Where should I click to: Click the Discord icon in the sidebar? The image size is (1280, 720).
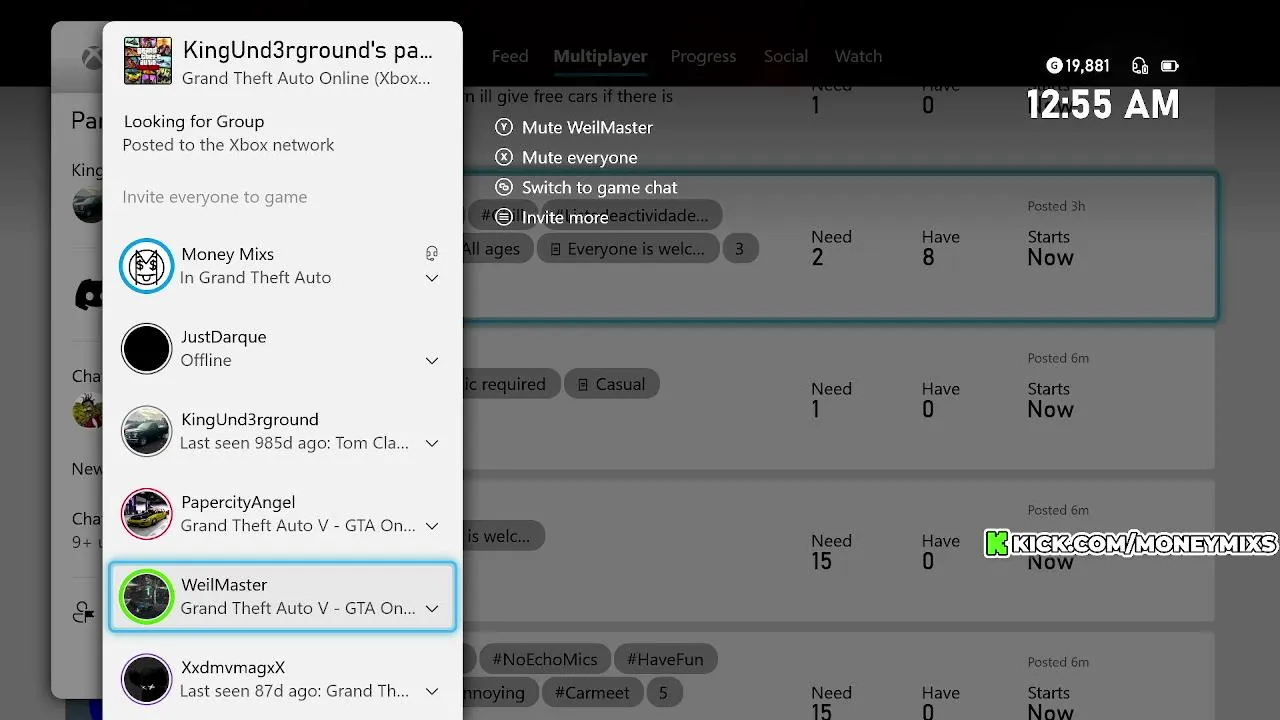pos(90,294)
